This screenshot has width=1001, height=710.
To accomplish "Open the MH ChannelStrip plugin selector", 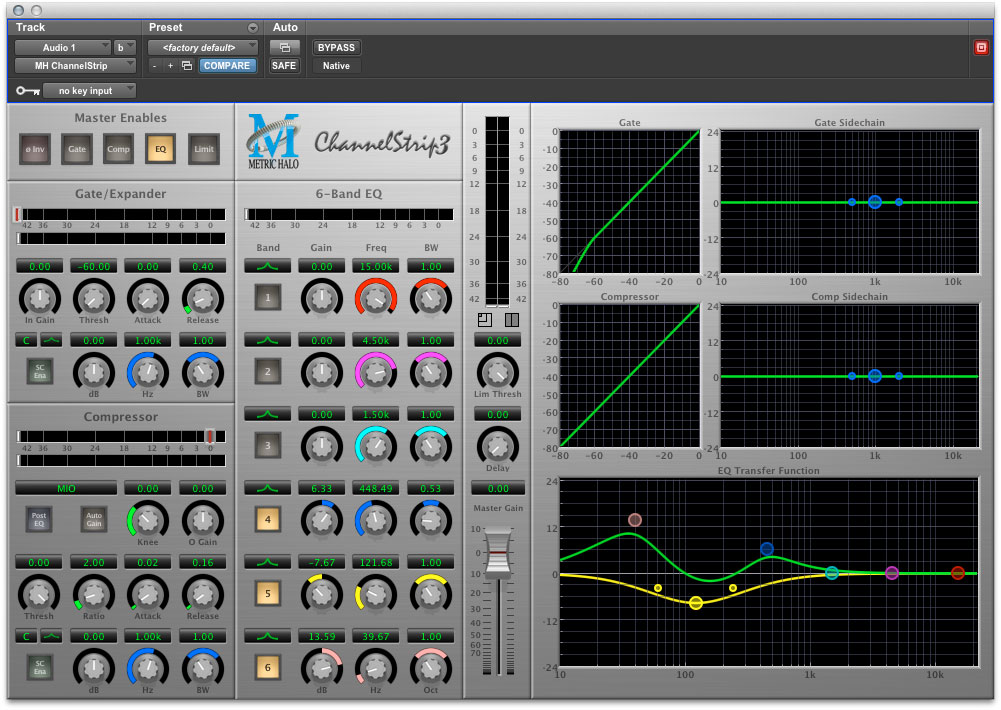I will (x=76, y=66).
